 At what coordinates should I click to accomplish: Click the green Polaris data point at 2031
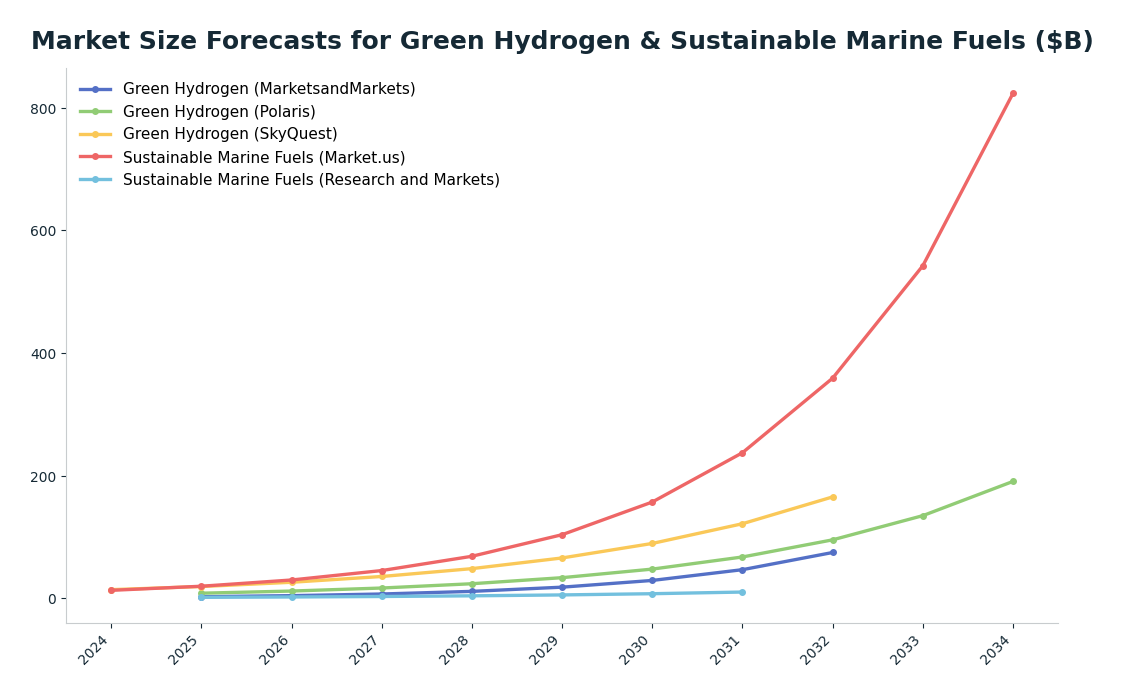pos(742,557)
